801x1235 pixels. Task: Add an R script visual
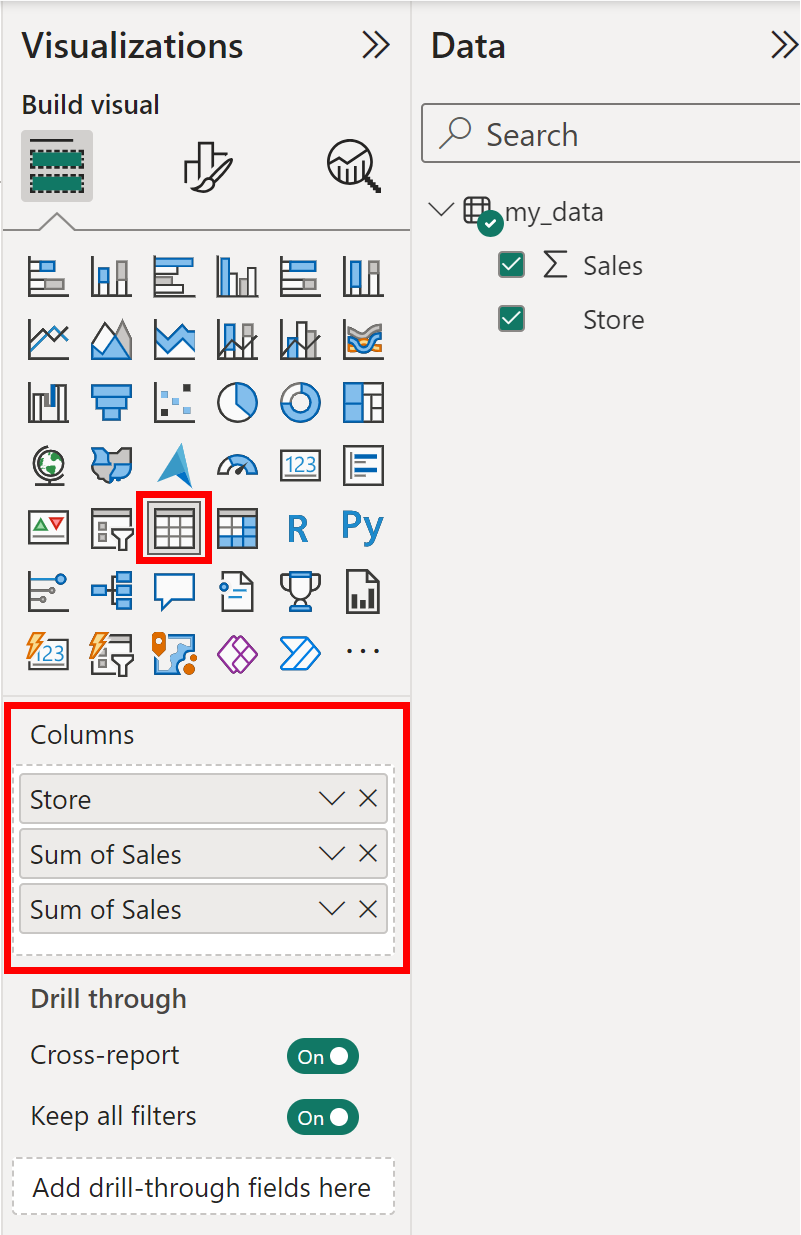tap(297, 527)
